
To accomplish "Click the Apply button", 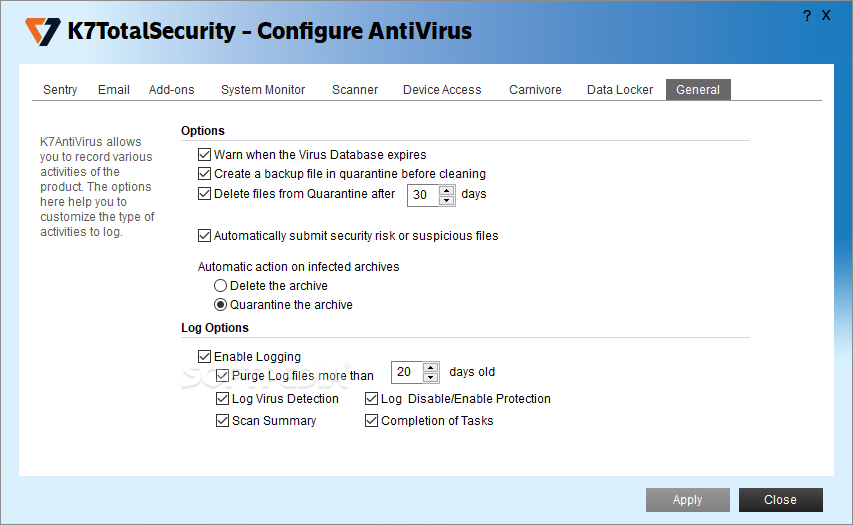I will tap(688, 499).
